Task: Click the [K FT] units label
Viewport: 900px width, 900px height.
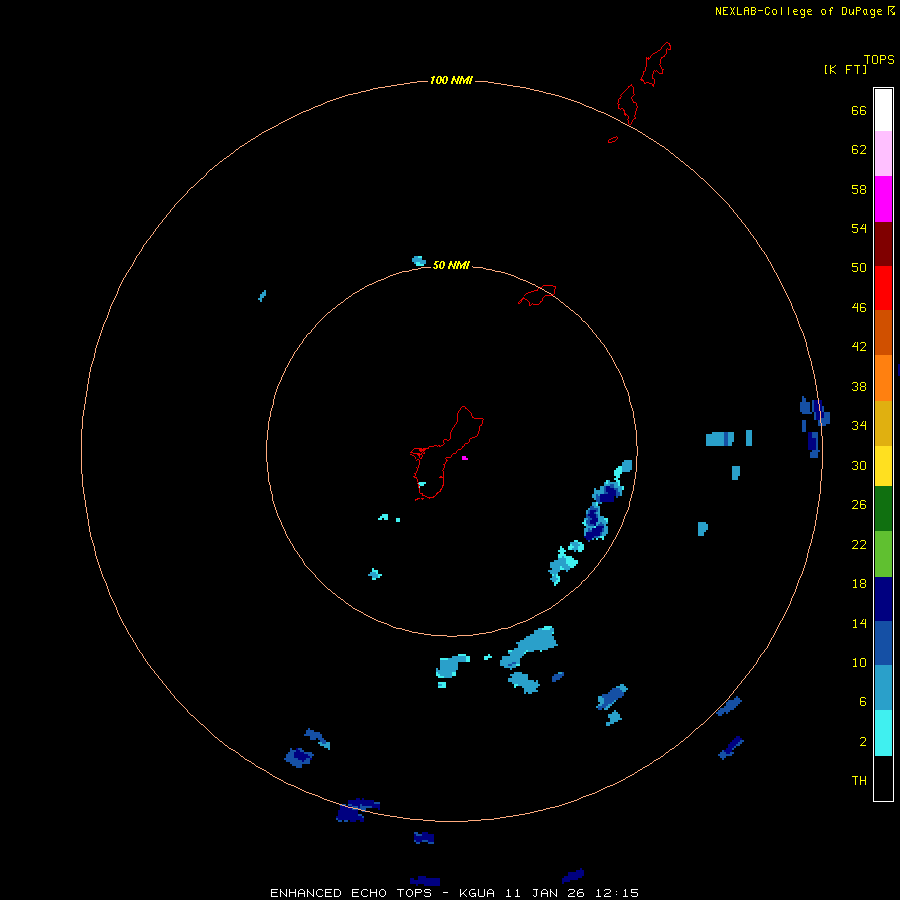Action: [x=845, y=70]
